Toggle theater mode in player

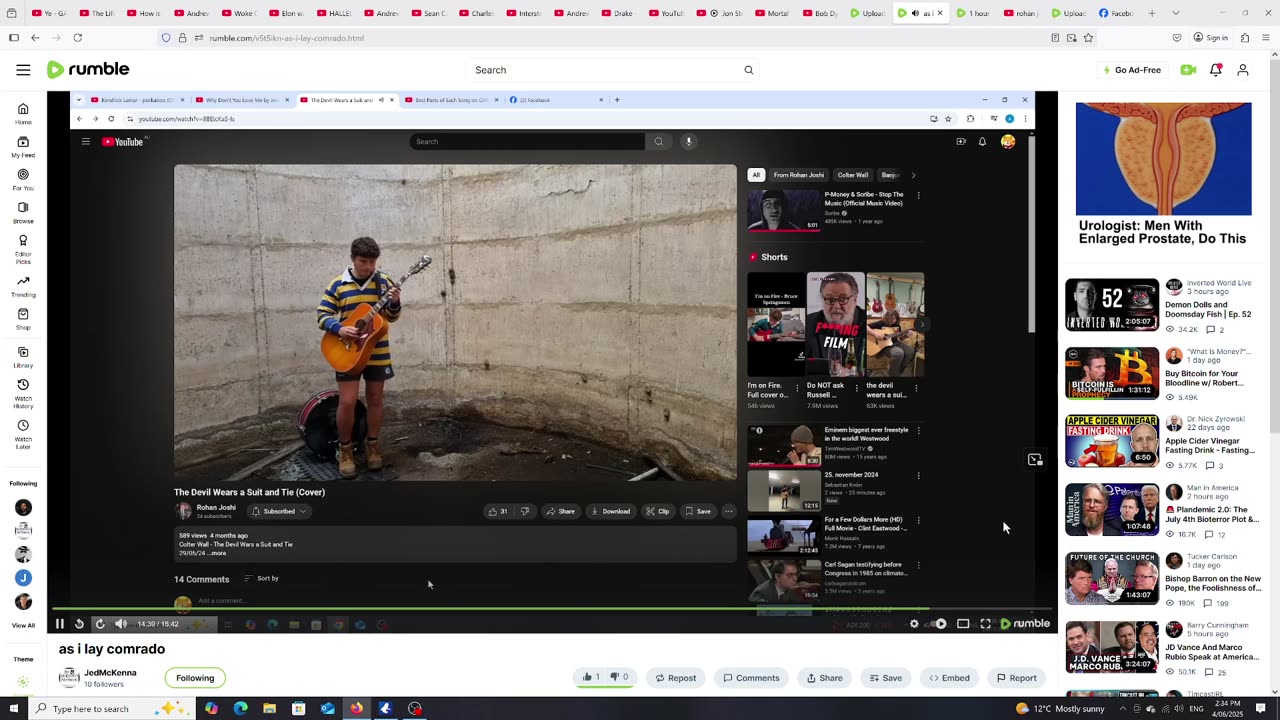pyautogui.click(x=963, y=624)
